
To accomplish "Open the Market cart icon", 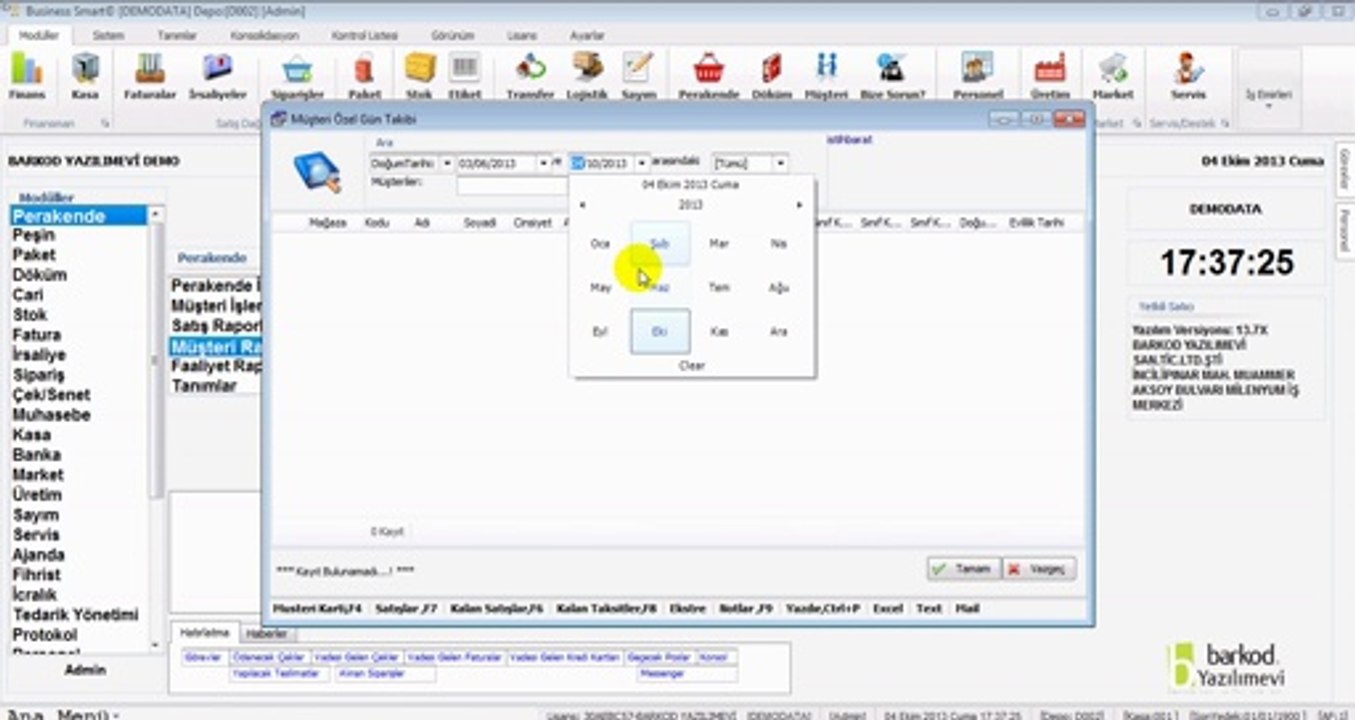I will click(1113, 75).
